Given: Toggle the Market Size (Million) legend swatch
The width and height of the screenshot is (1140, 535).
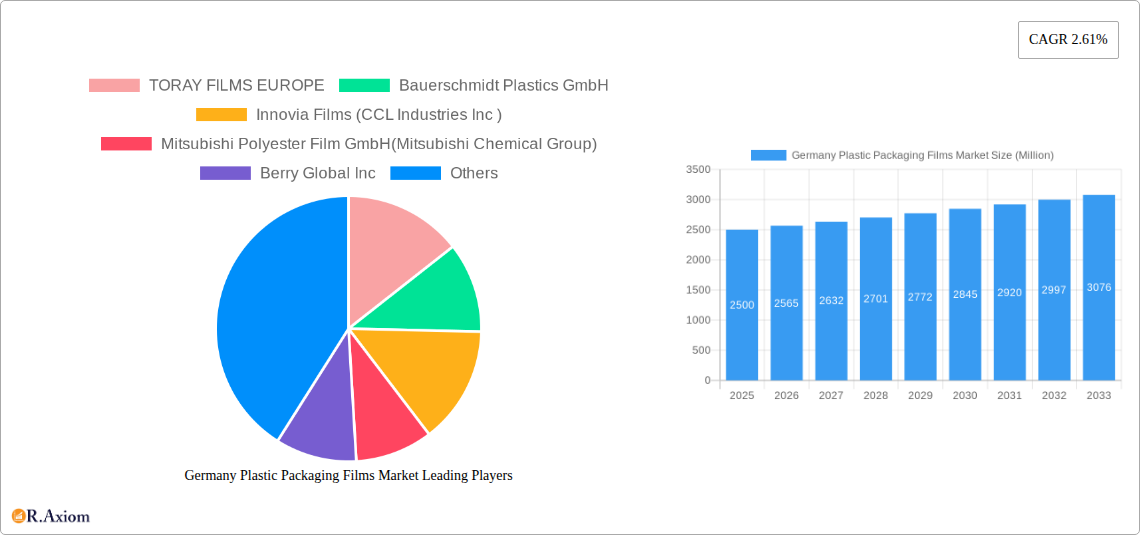Looking at the screenshot, I should point(768,156).
